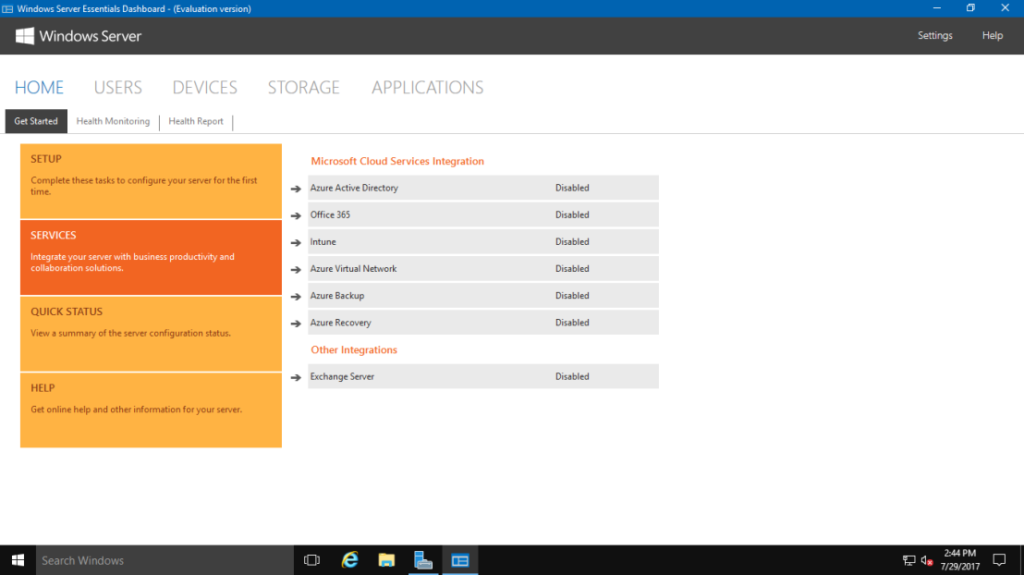This screenshot has height=575, width=1024.
Task: Click Disabled status for Exchange Server
Action: pyautogui.click(x=572, y=376)
